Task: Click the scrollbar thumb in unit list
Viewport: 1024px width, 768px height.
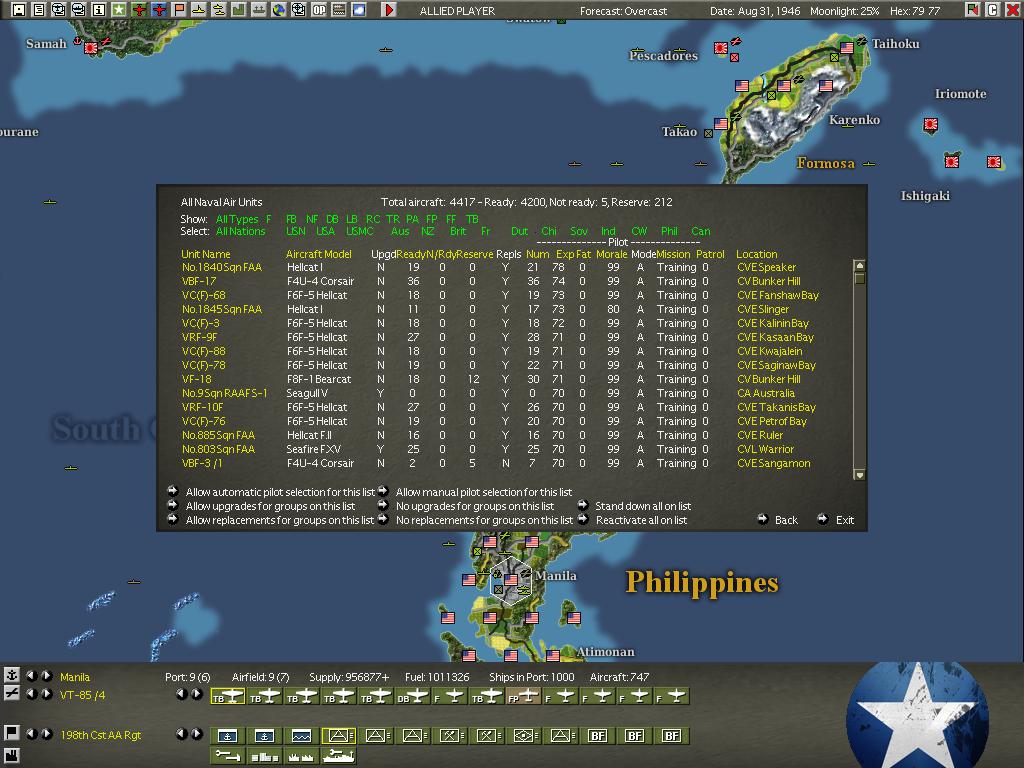Action: point(859,278)
